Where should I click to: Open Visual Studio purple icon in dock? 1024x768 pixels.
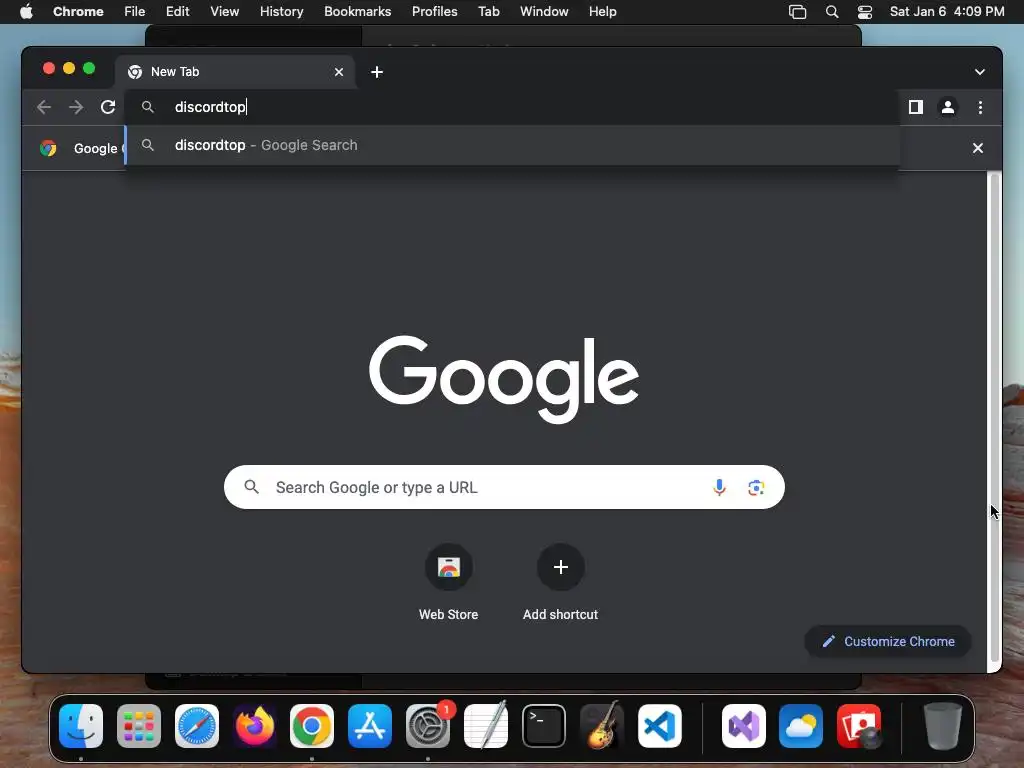[744, 726]
